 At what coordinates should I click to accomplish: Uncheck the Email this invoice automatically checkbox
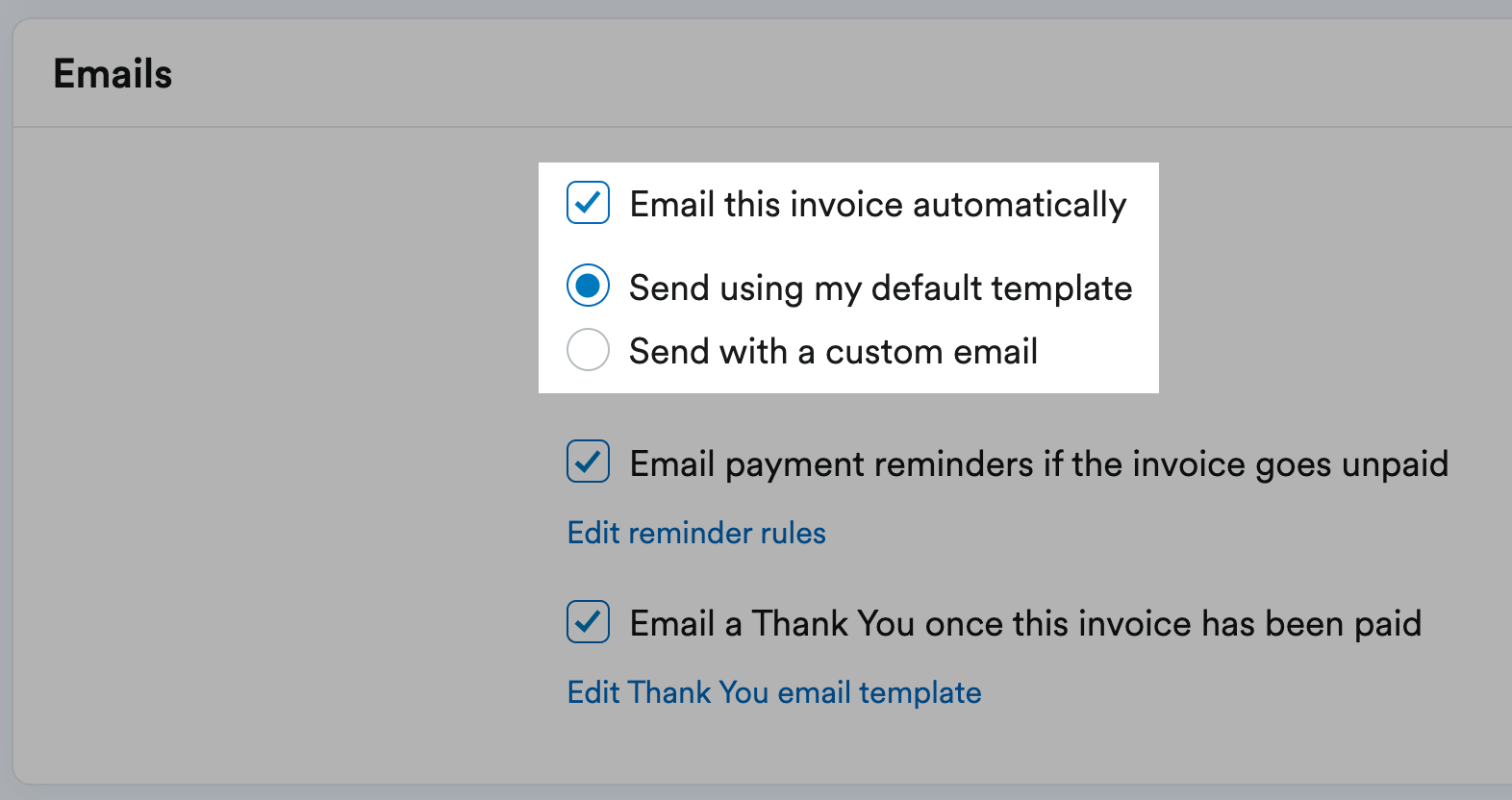tap(588, 203)
